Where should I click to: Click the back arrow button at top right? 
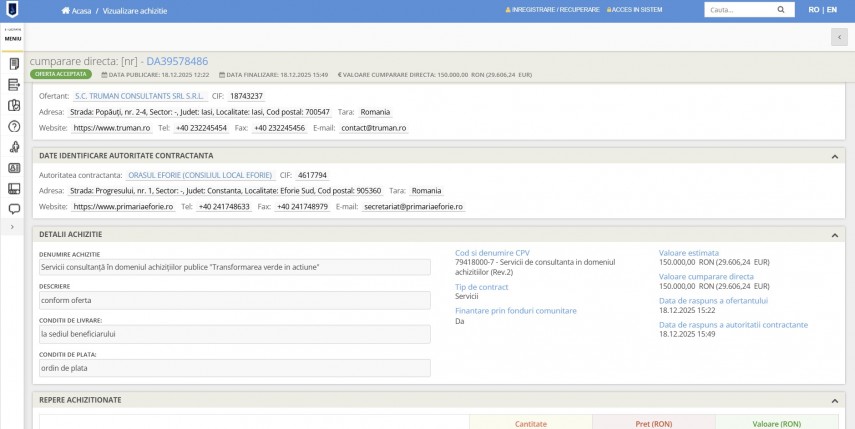click(838, 37)
